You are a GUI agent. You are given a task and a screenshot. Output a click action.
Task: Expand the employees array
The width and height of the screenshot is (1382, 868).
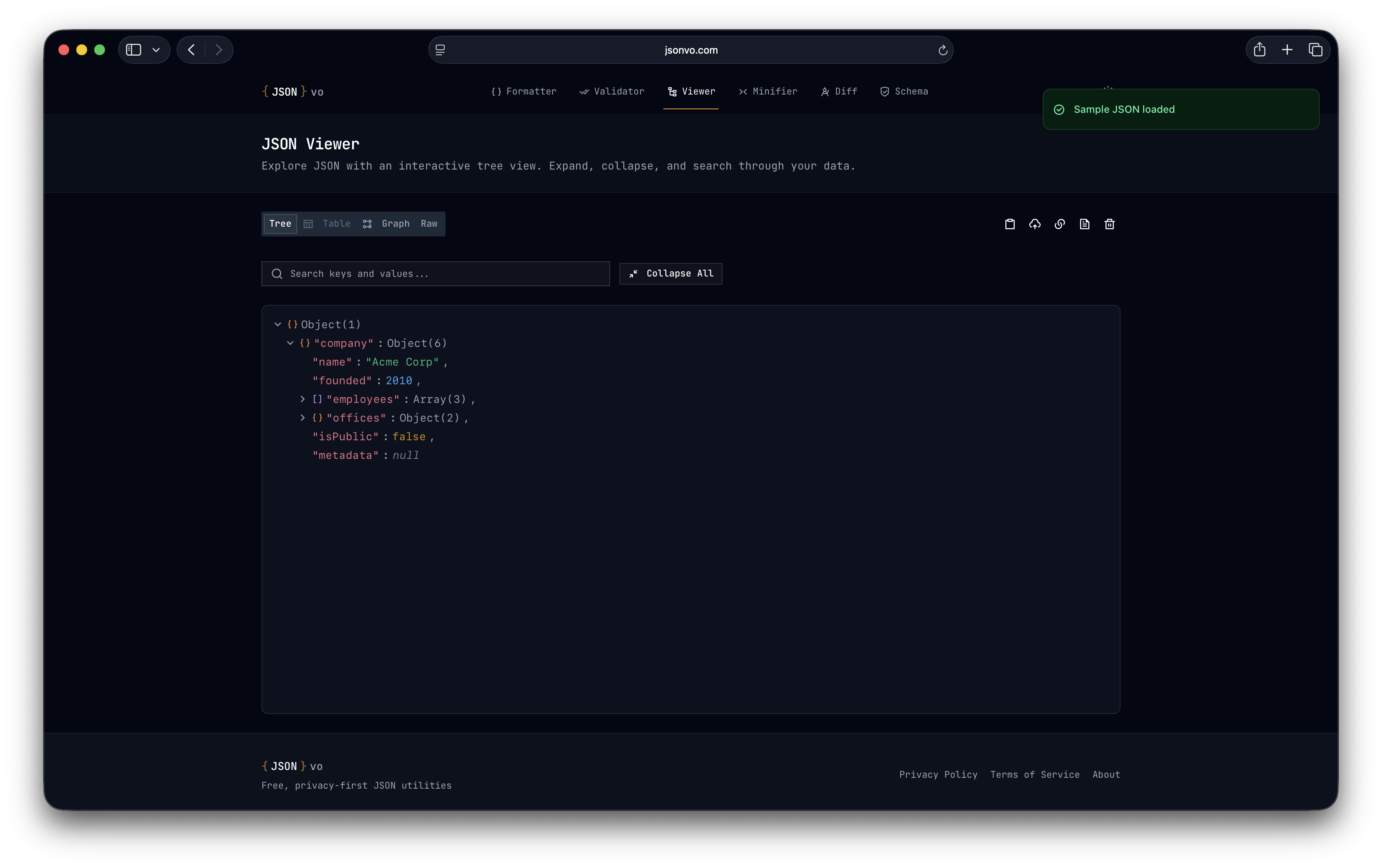tap(303, 399)
